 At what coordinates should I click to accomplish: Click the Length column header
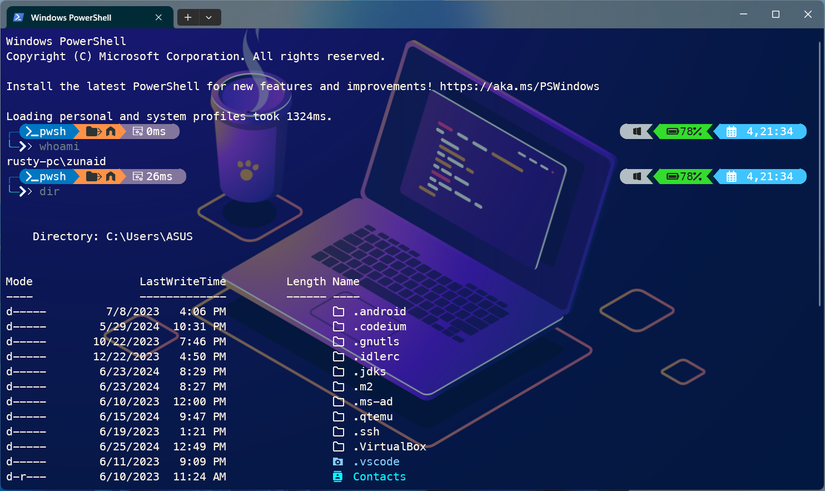(x=306, y=282)
